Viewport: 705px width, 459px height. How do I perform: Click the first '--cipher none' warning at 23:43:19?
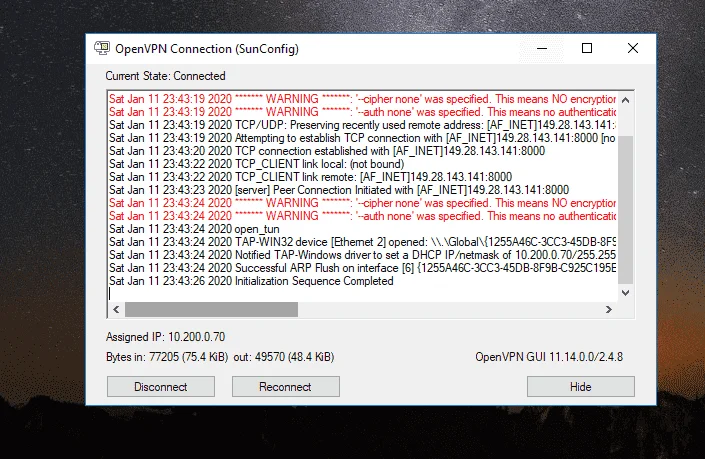(x=362, y=99)
